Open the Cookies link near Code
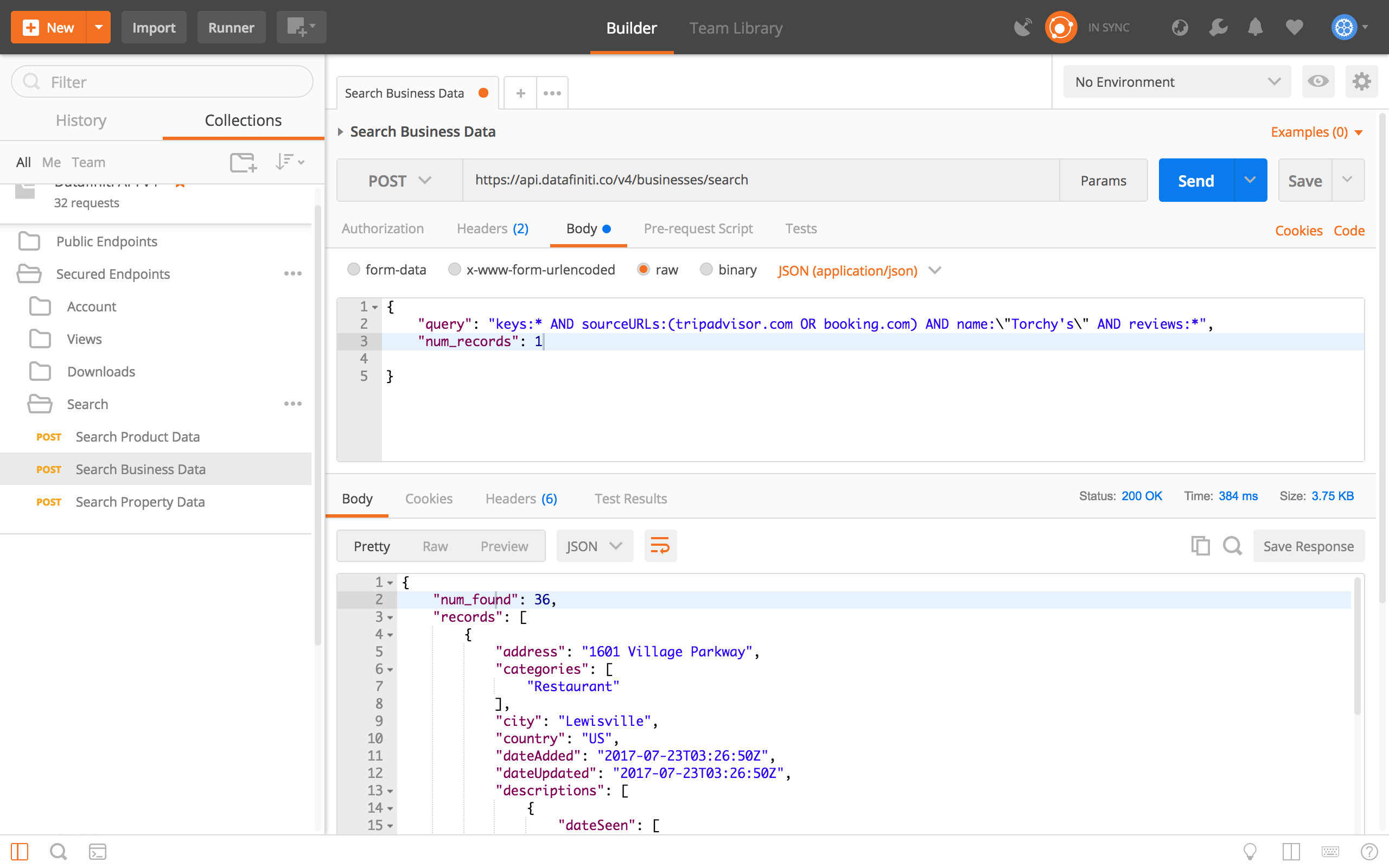This screenshot has height=868, width=1389. (1298, 231)
